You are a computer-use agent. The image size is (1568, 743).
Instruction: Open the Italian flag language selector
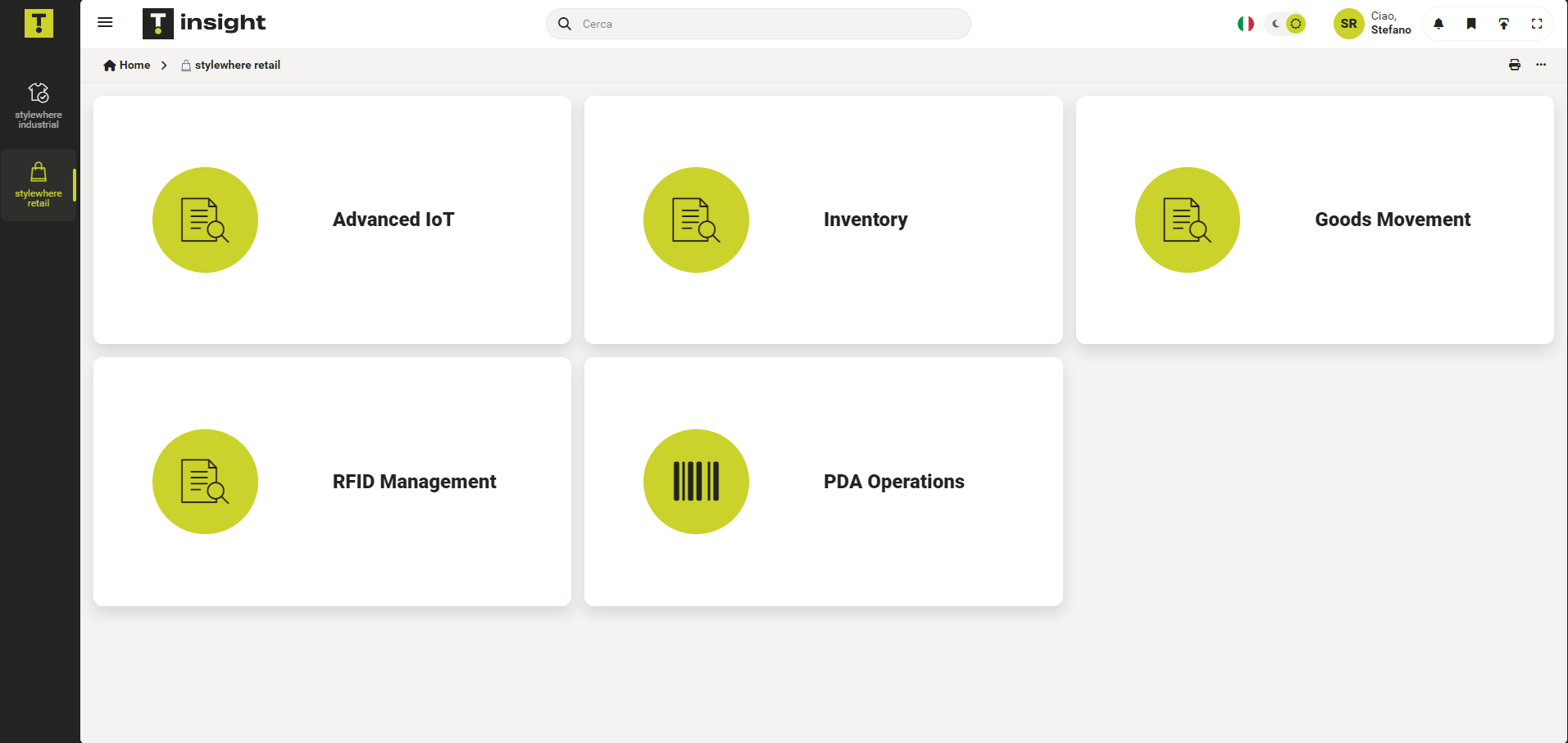pos(1245,24)
